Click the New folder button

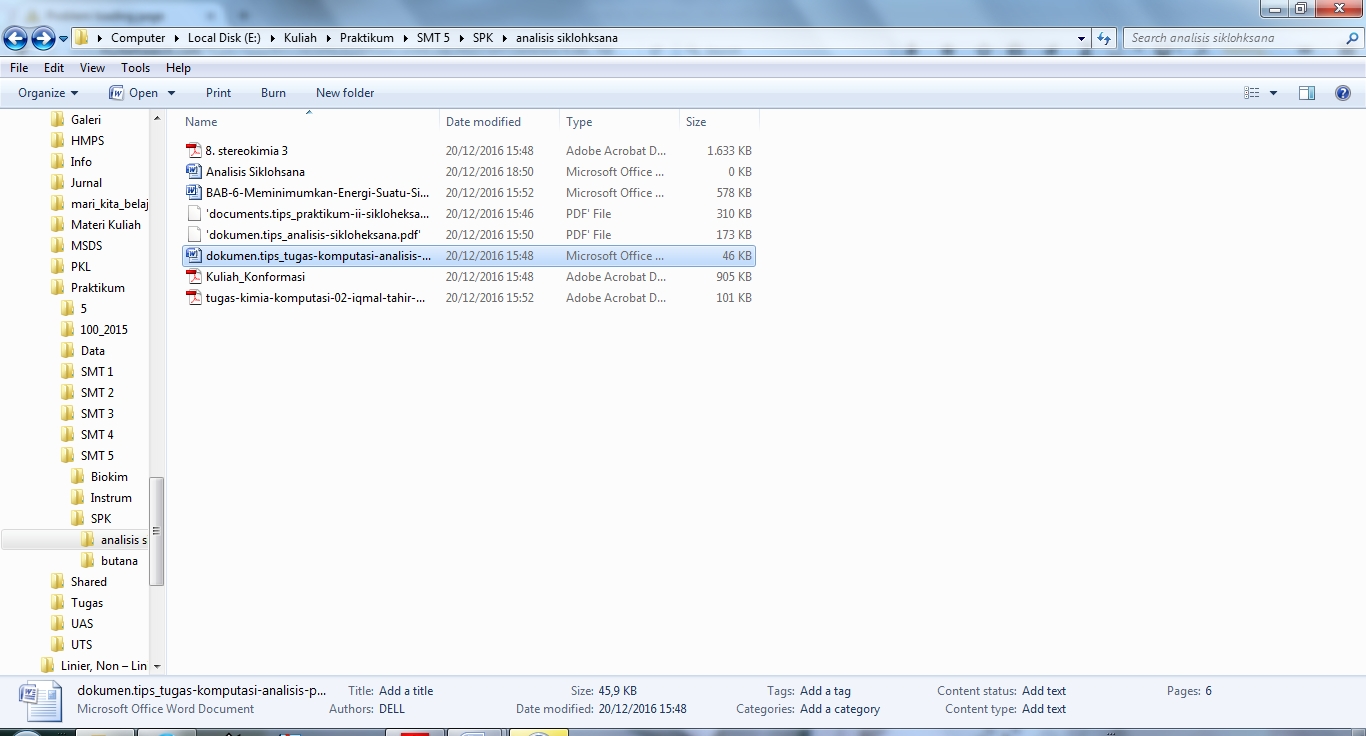pos(345,93)
